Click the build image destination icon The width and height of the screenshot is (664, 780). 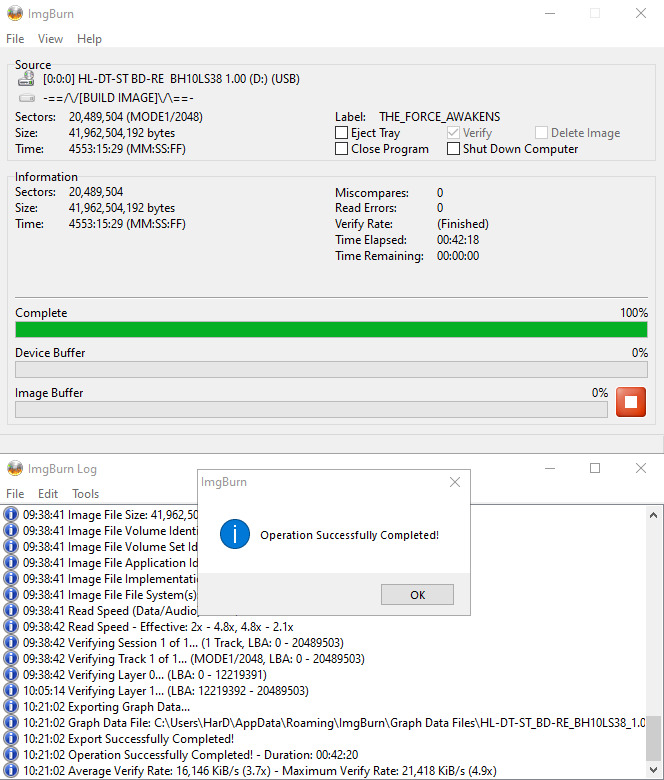(x=26, y=98)
